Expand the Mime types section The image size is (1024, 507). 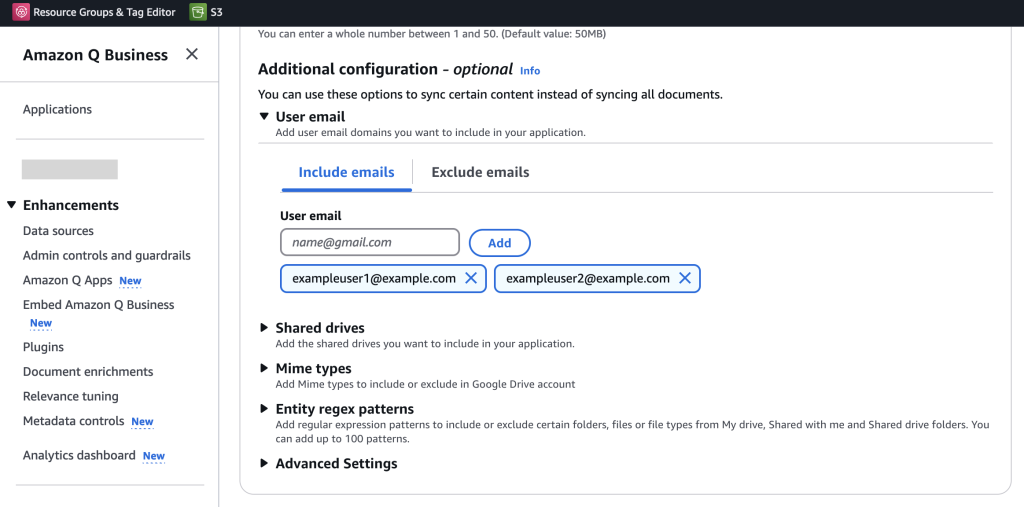(264, 368)
